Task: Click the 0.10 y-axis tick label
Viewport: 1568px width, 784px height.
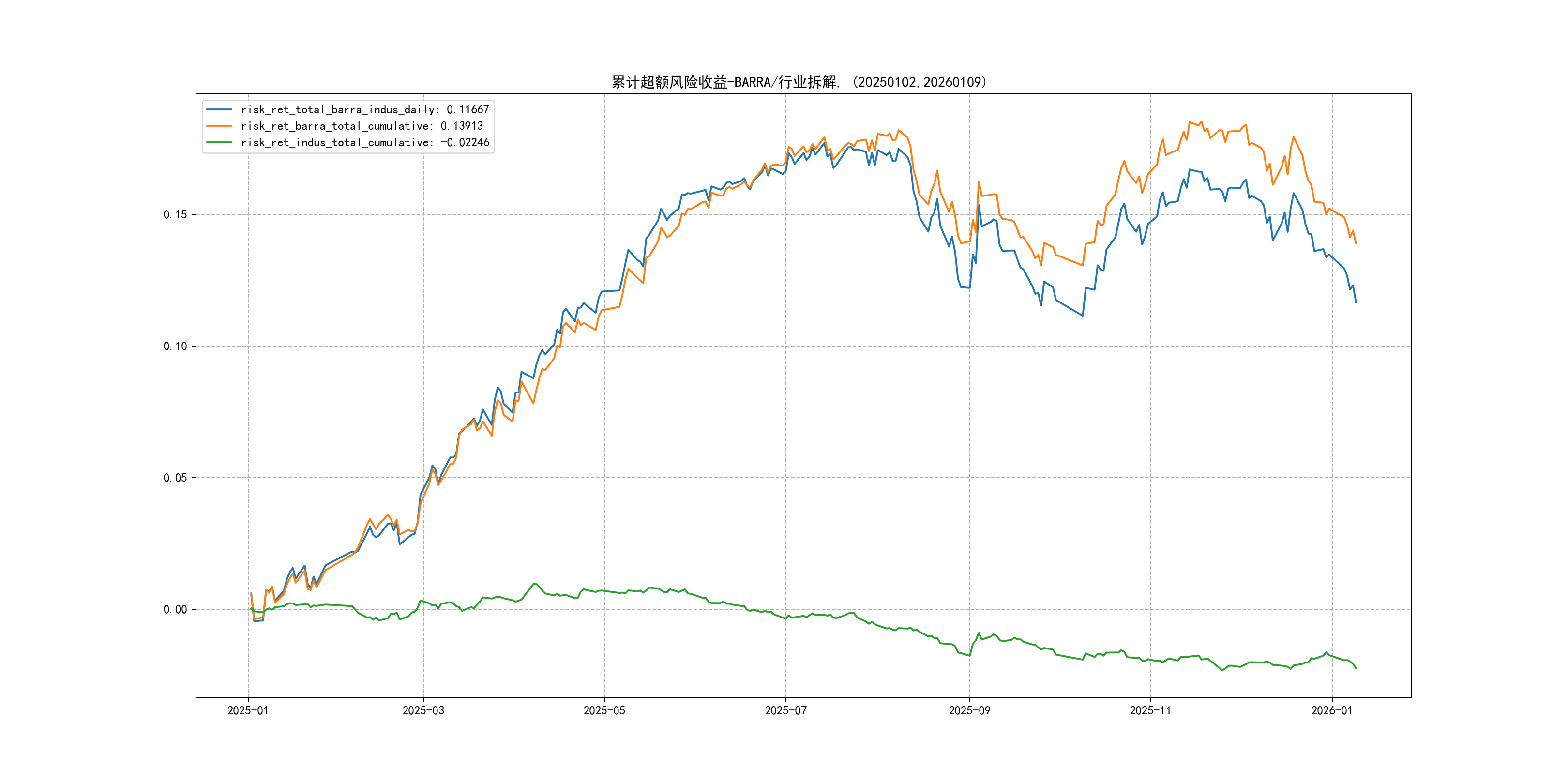Action: [x=175, y=347]
